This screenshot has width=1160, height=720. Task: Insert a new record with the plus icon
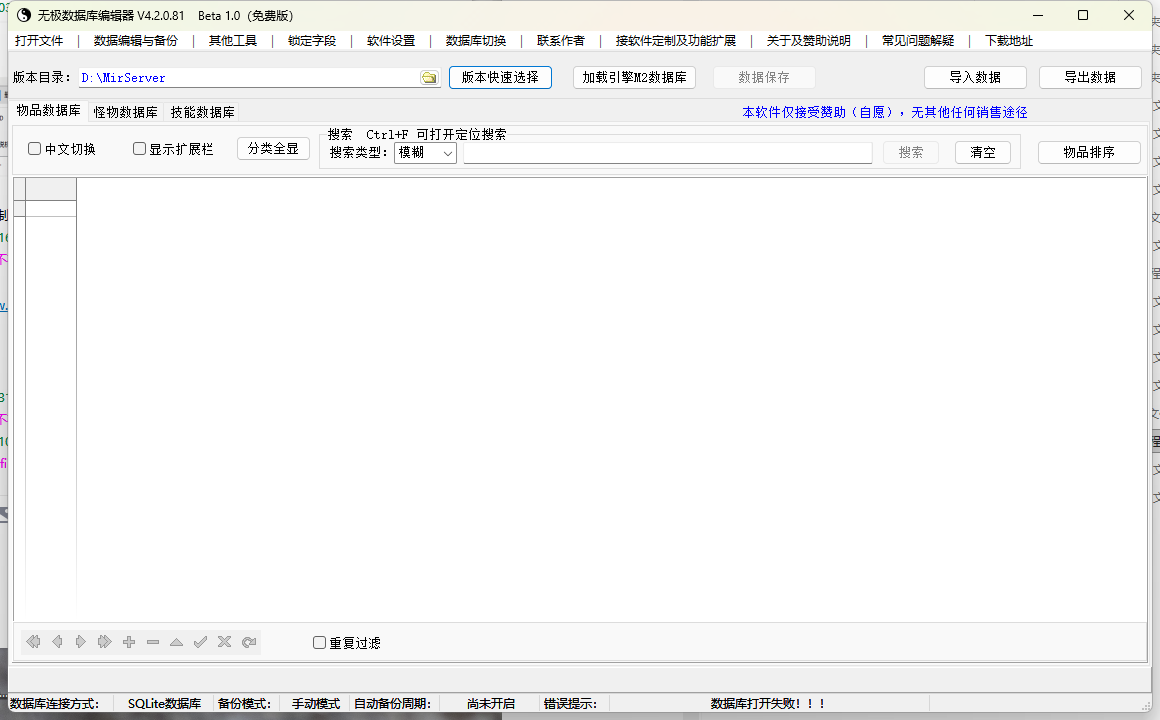click(129, 641)
